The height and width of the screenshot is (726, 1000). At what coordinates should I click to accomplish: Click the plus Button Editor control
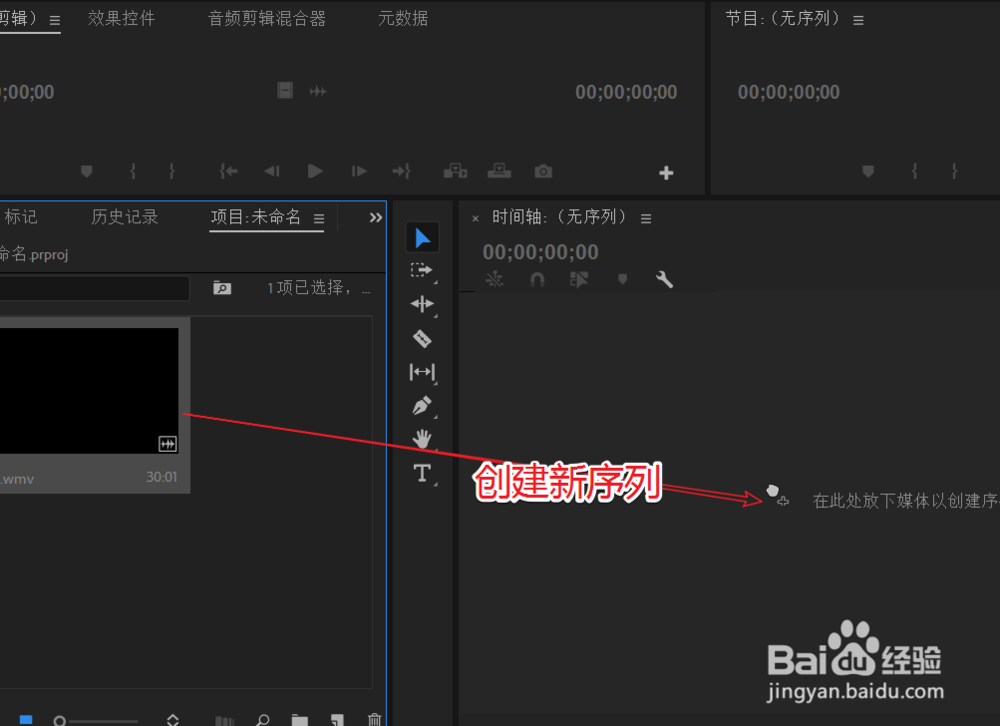[x=666, y=172]
